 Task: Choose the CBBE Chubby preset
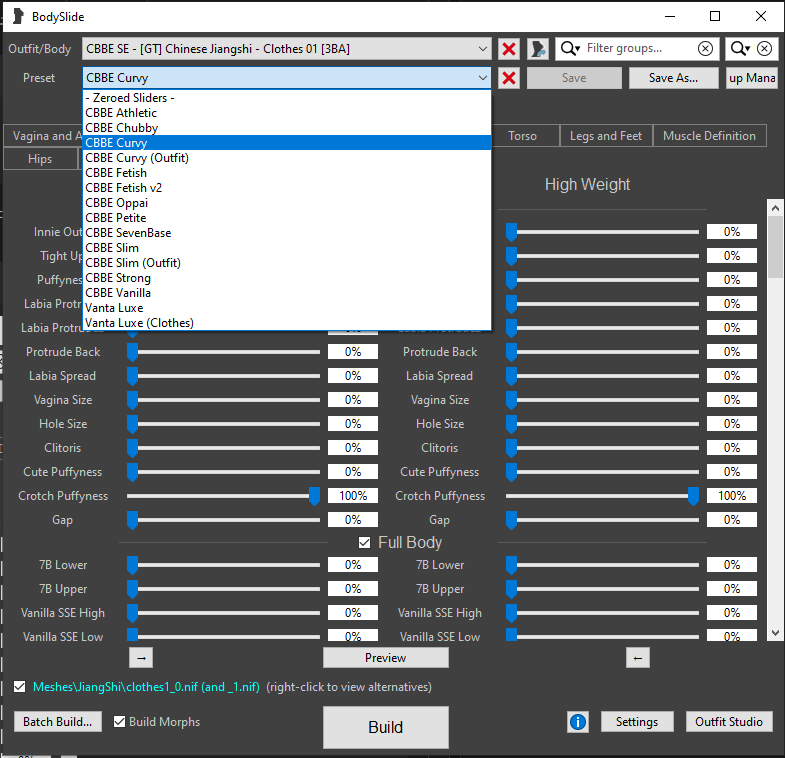click(287, 128)
